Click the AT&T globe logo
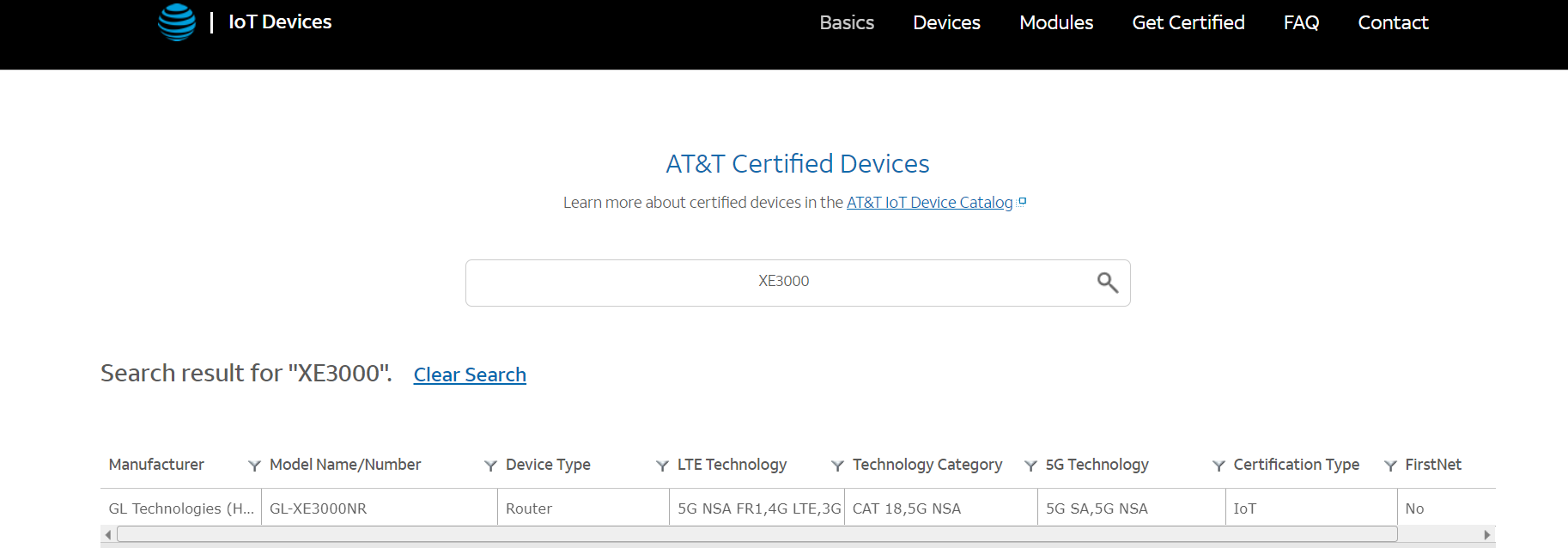Image resolution: width=1568 pixels, height=548 pixels. 177,22
